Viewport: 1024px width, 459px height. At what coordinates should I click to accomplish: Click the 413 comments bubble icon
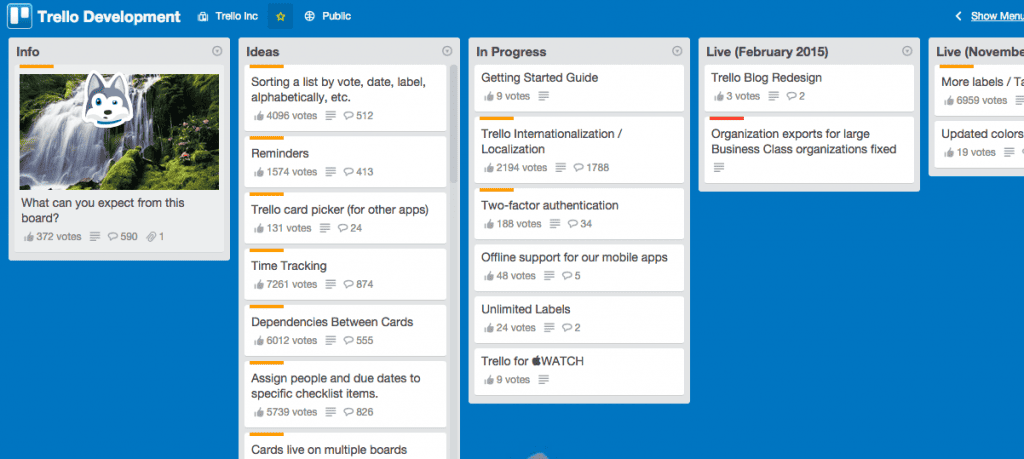coord(348,172)
